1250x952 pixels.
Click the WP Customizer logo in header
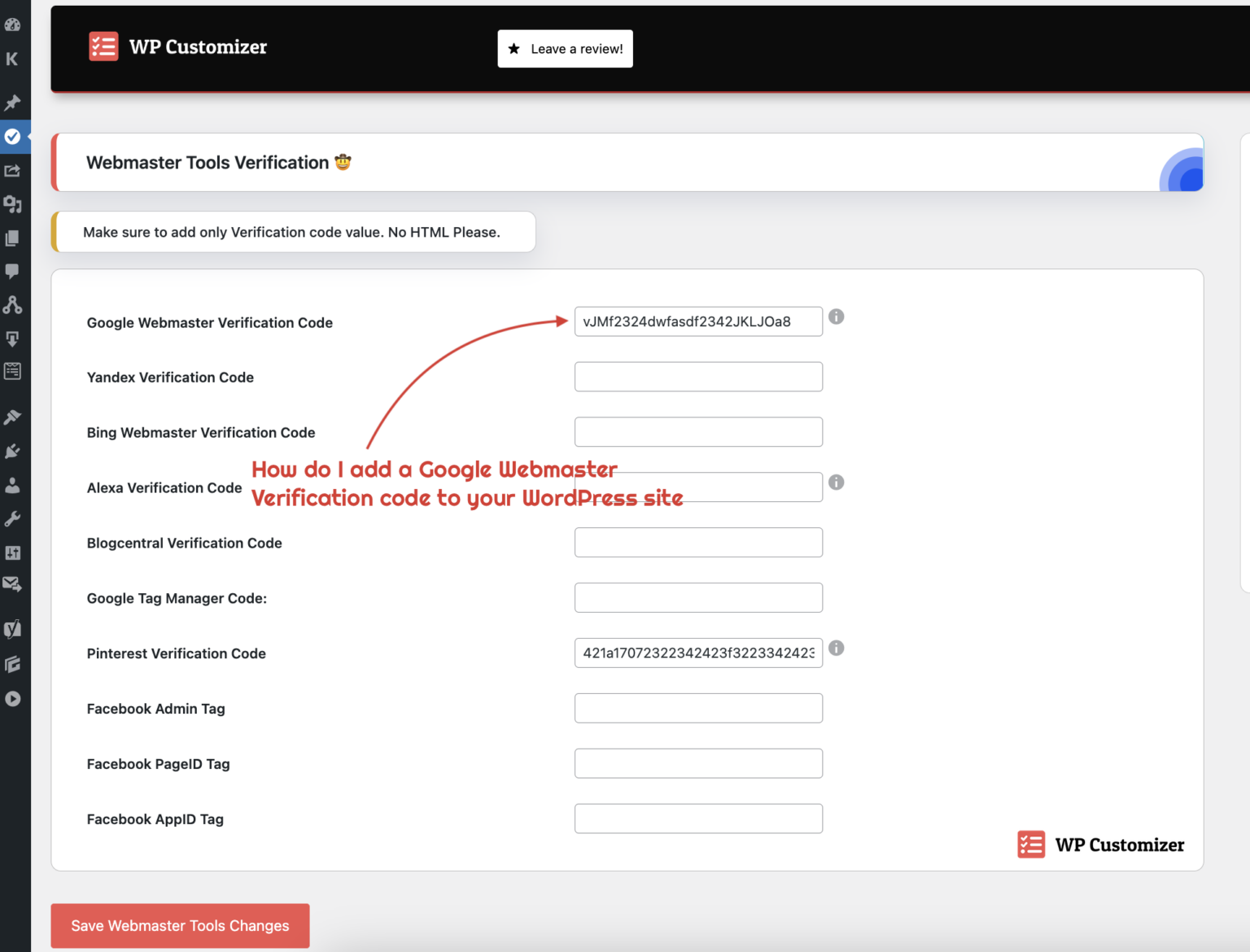[x=103, y=46]
